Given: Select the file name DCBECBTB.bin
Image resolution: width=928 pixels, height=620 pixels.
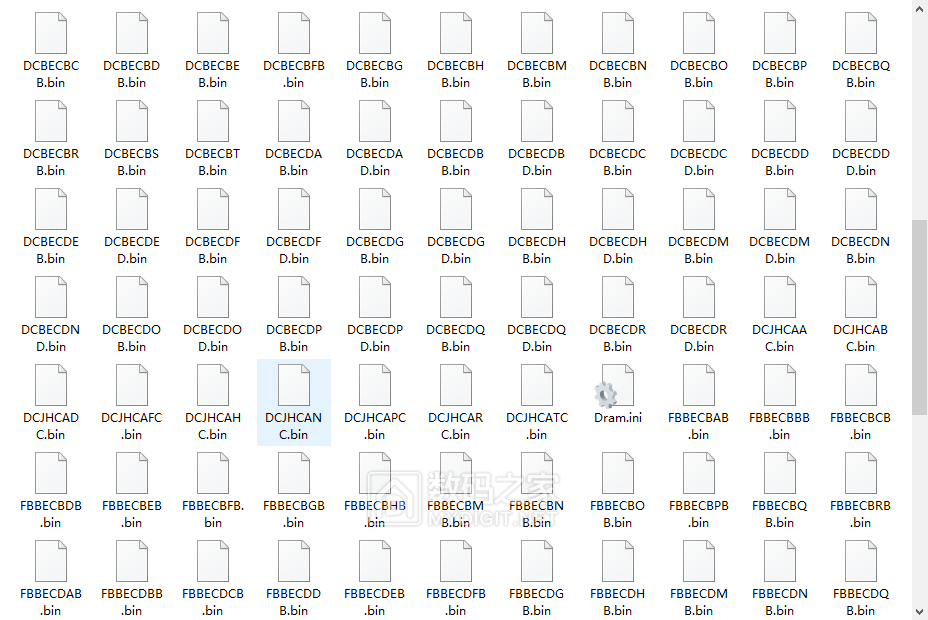Looking at the screenshot, I should [x=212, y=162].
